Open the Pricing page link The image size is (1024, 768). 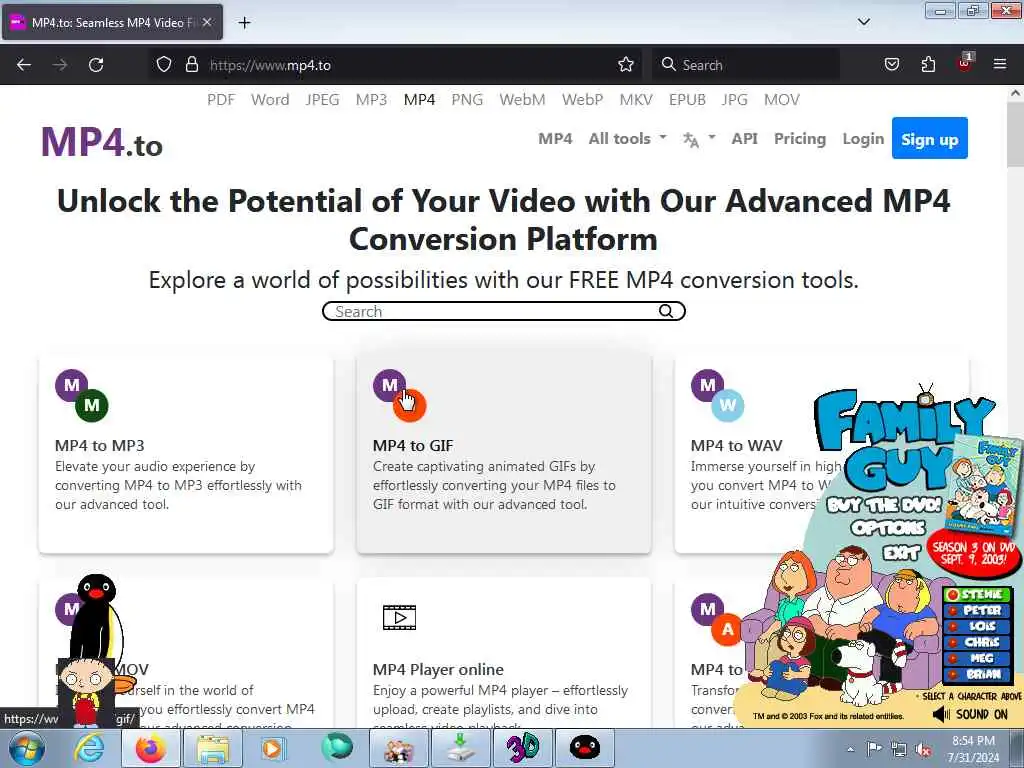[799, 138]
